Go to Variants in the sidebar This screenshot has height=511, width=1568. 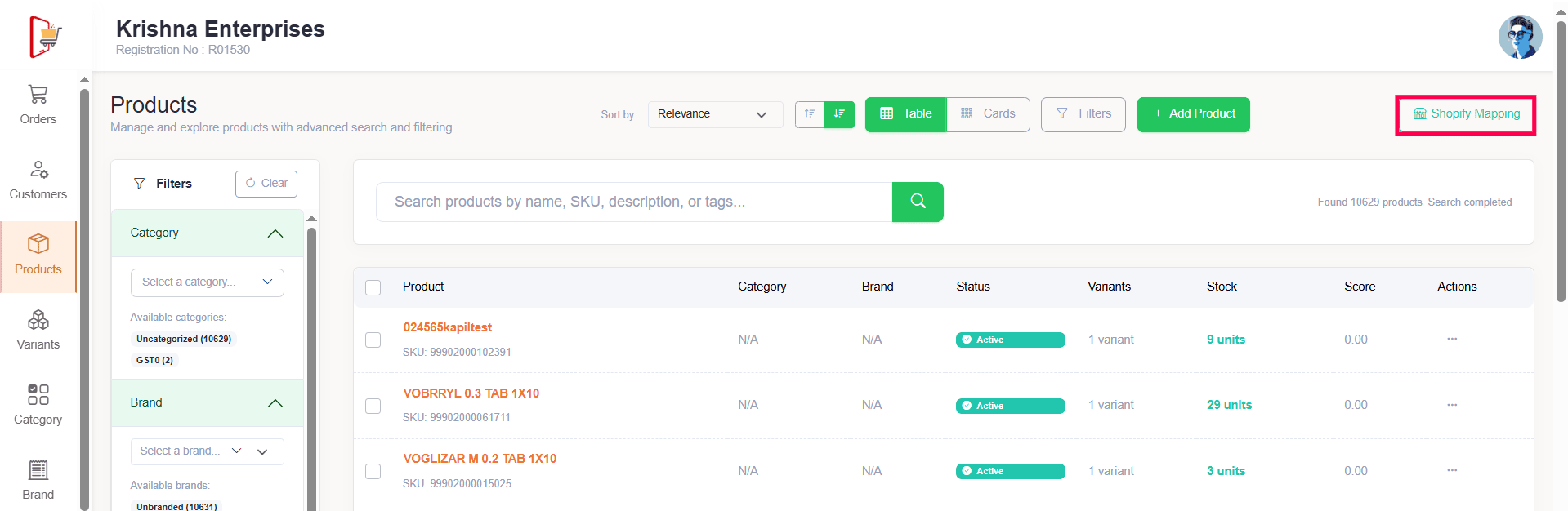38,320
